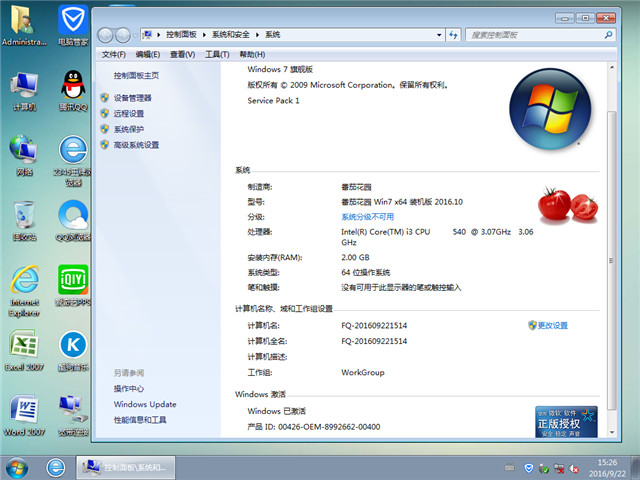Open 远程设置 in the sidebar
640x480 pixels.
tap(129, 113)
